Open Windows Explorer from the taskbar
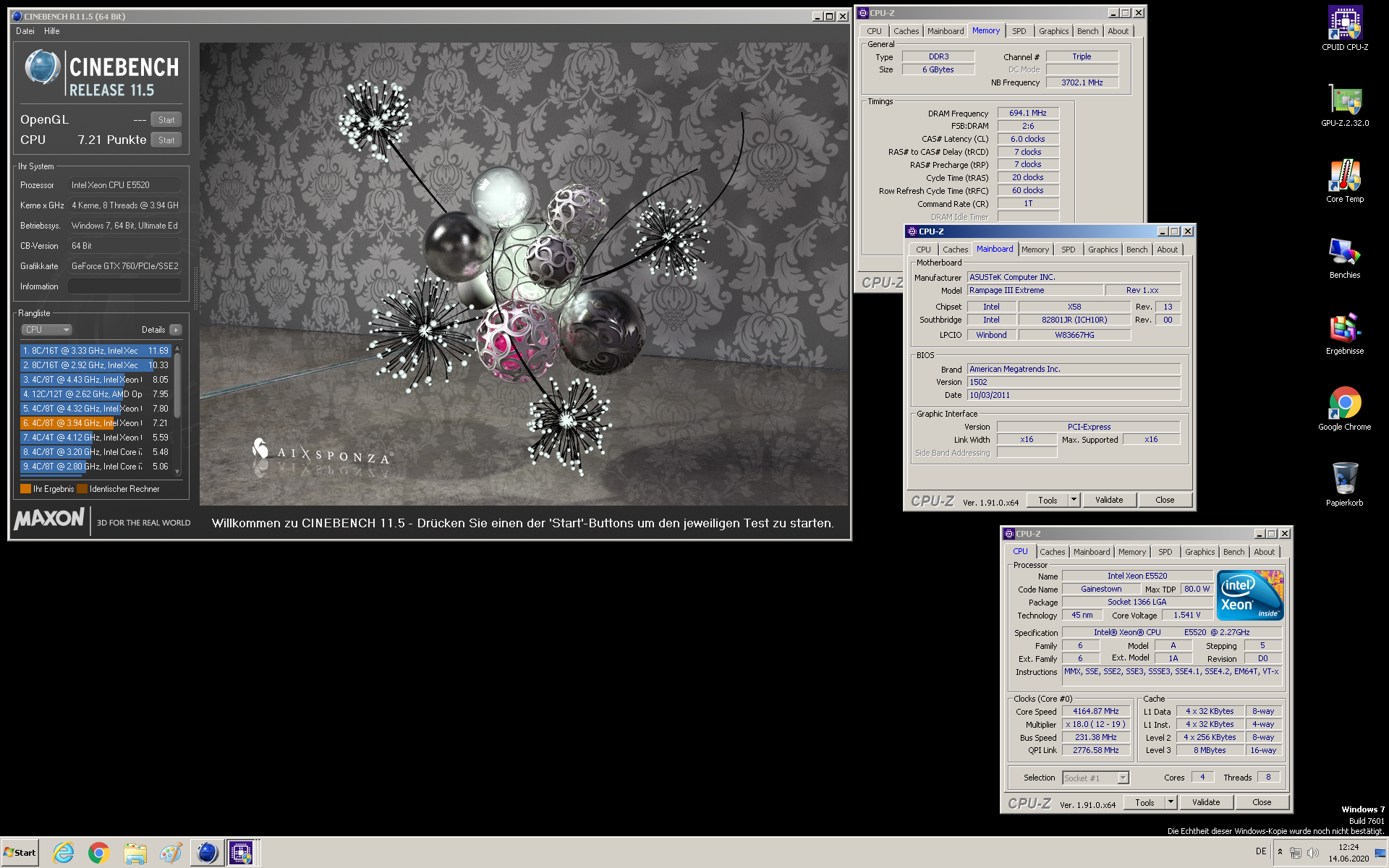This screenshot has height=868, width=1389. [x=135, y=853]
